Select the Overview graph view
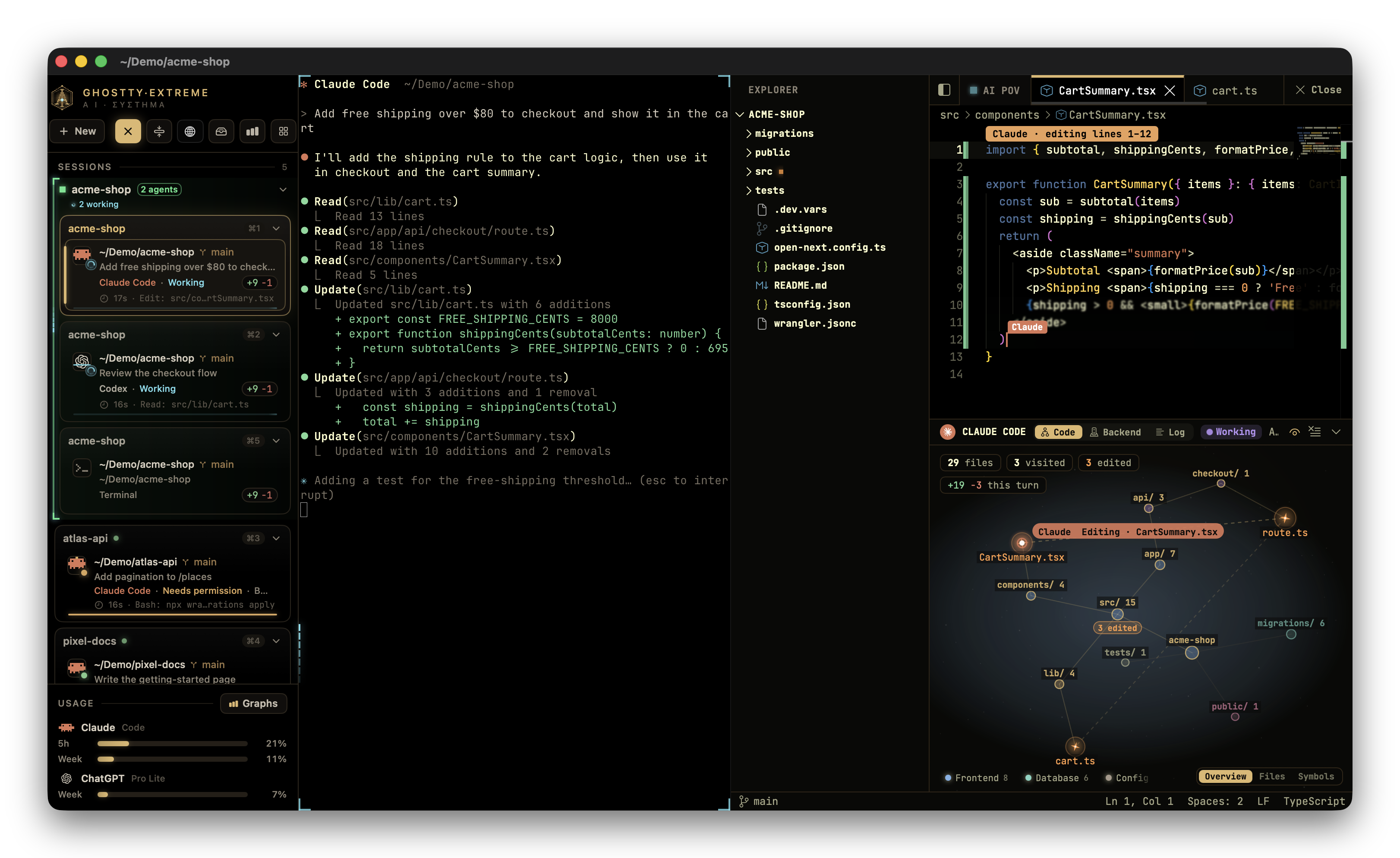 (x=1225, y=776)
